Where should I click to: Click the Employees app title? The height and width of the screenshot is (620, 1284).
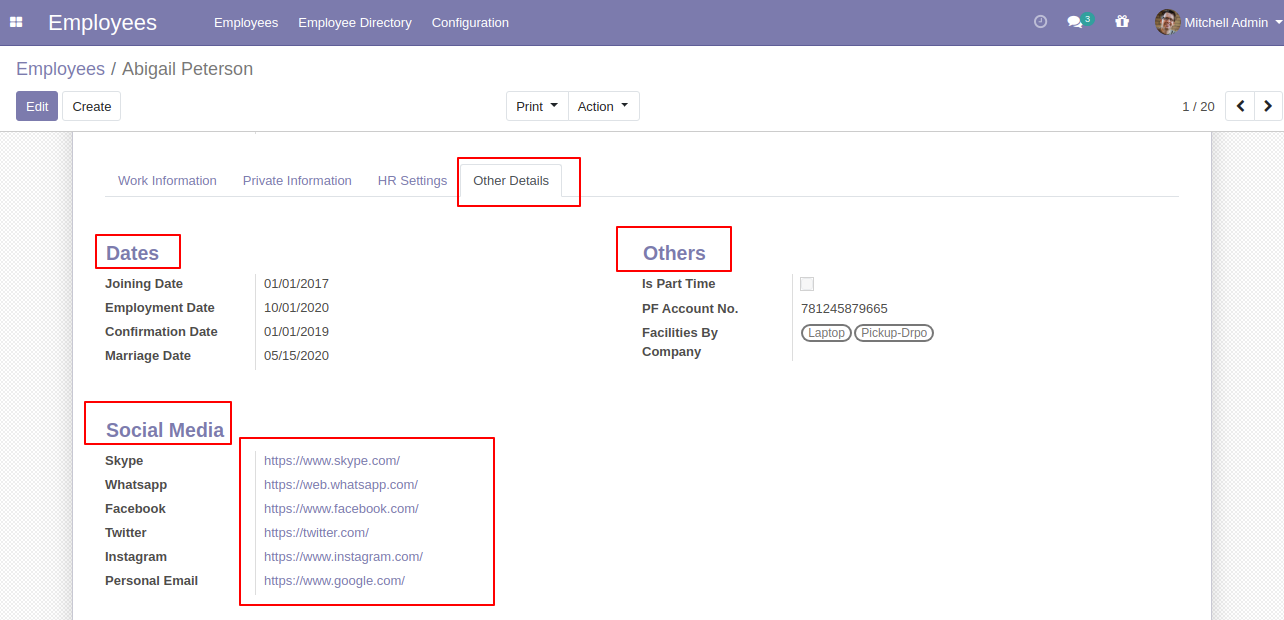pos(102,22)
